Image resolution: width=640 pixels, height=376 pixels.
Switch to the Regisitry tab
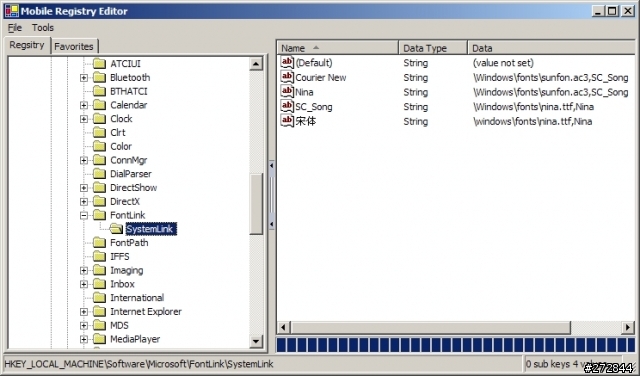27,45
